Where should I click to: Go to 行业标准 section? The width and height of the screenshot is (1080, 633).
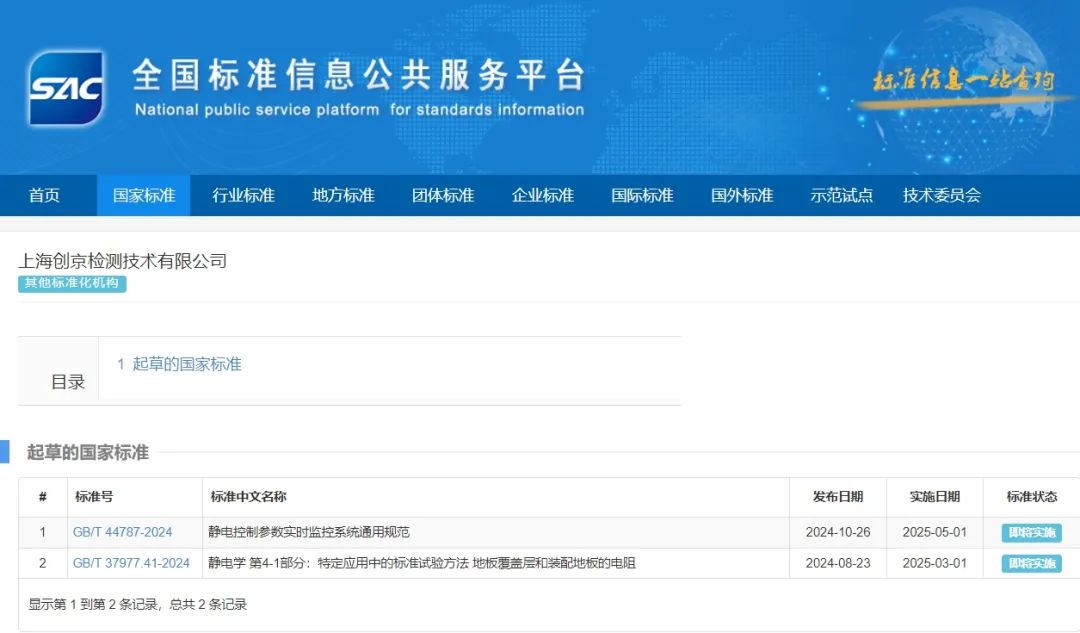(243, 196)
